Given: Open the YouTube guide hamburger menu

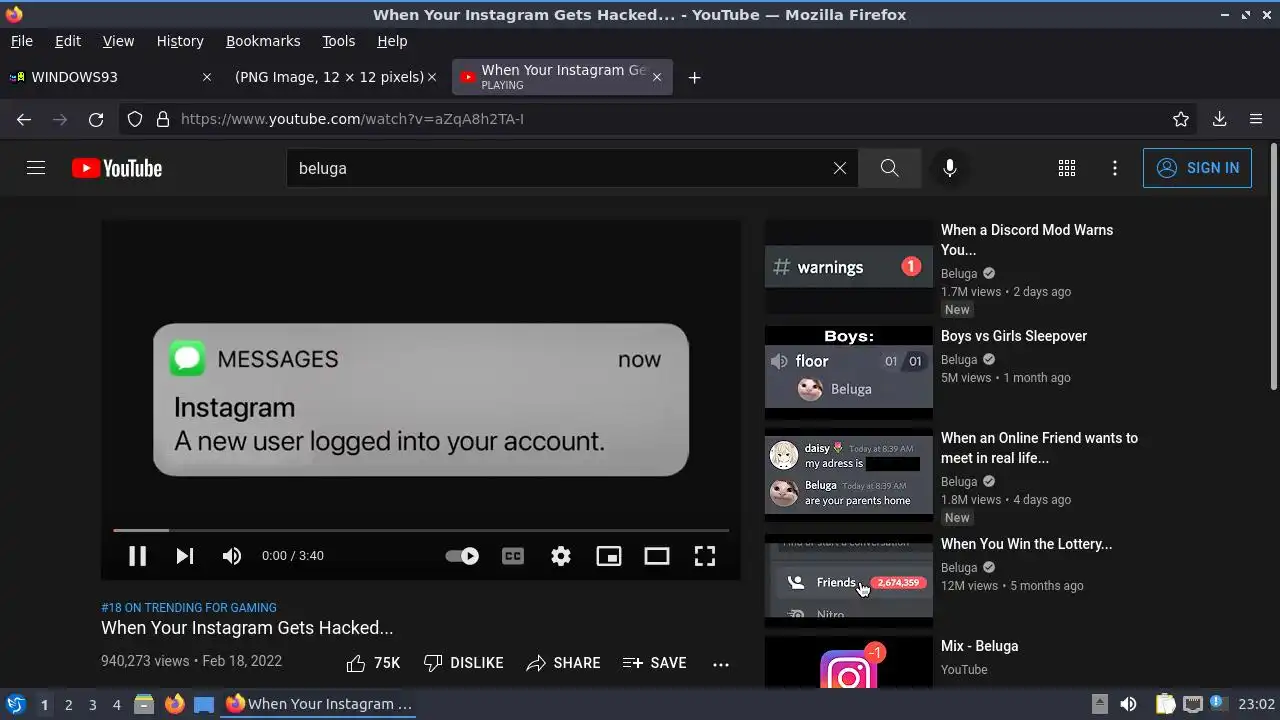Looking at the screenshot, I should point(36,168).
